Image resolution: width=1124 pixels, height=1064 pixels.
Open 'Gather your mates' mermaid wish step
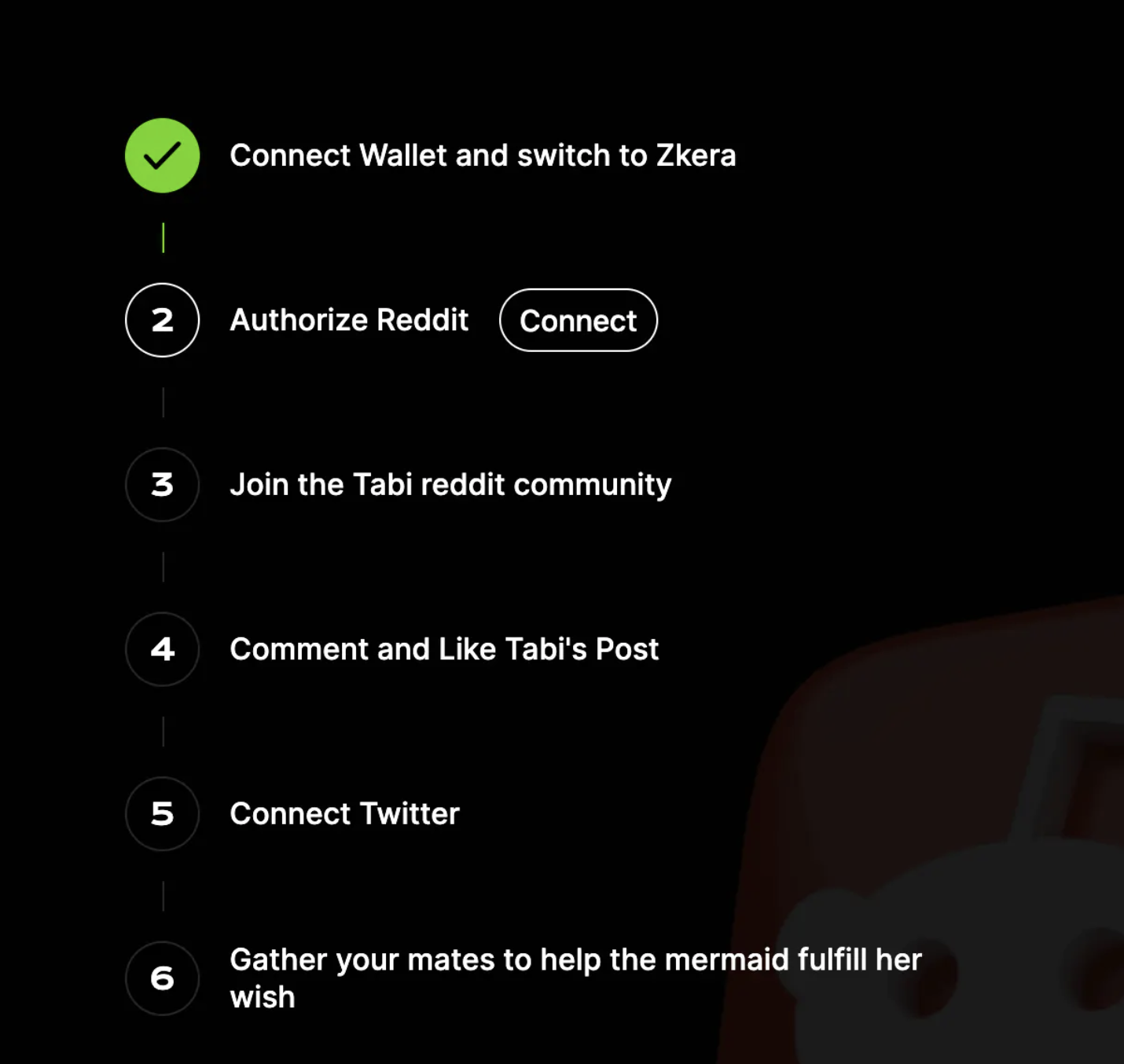[575, 978]
